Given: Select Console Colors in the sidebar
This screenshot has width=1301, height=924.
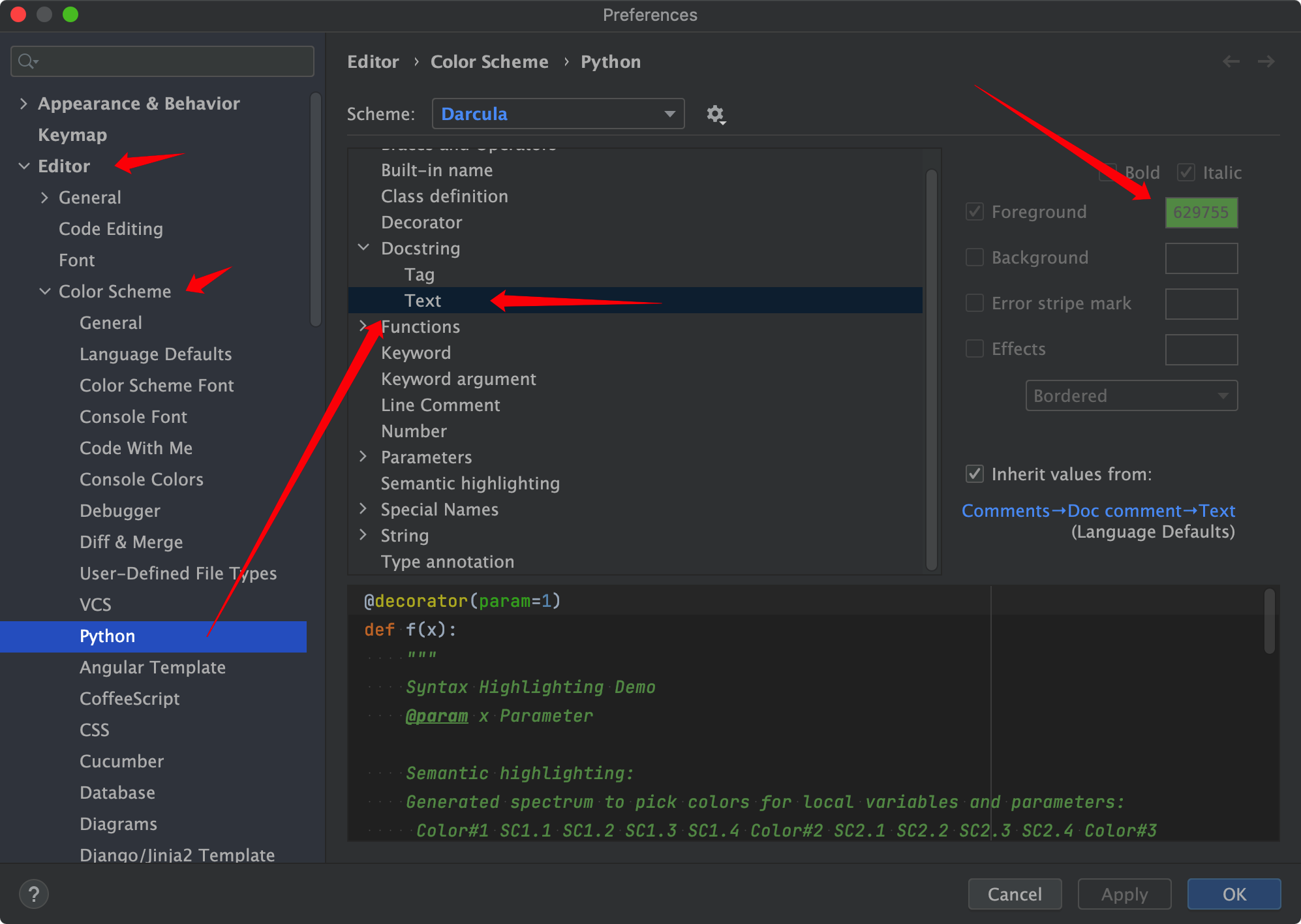Looking at the screenshot, I should coord(142,480).
